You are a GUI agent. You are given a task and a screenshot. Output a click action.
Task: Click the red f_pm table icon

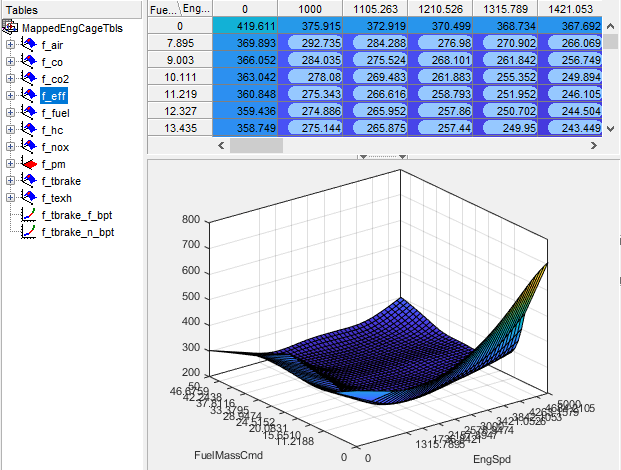(29, 164)
